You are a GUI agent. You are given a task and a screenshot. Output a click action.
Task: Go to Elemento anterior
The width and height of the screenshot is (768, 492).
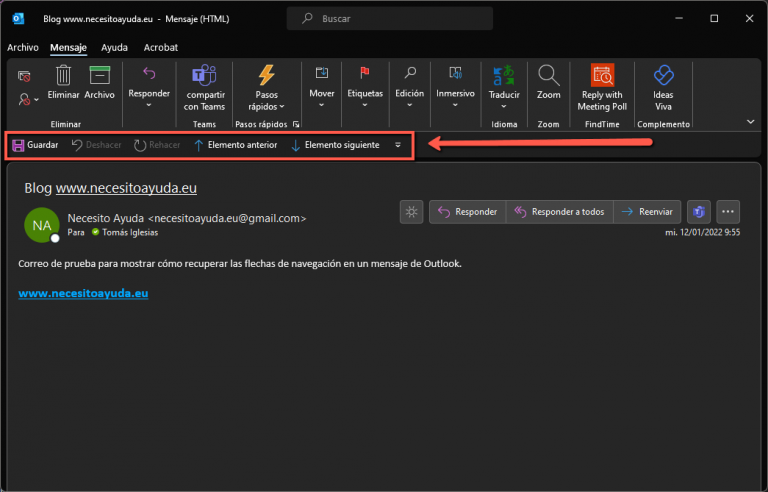click(236, 145)
